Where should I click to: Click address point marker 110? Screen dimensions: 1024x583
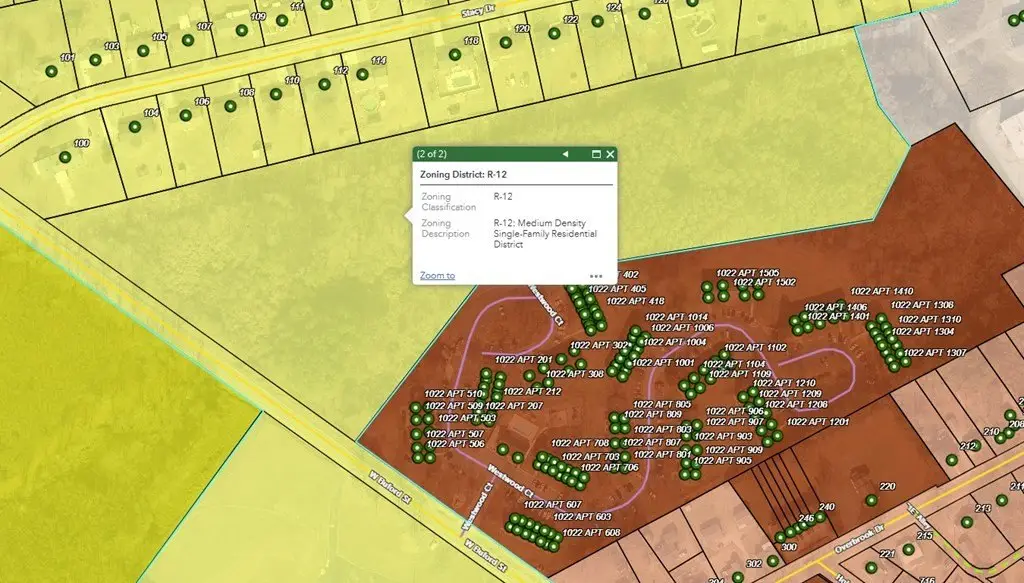tap(277, 94)
